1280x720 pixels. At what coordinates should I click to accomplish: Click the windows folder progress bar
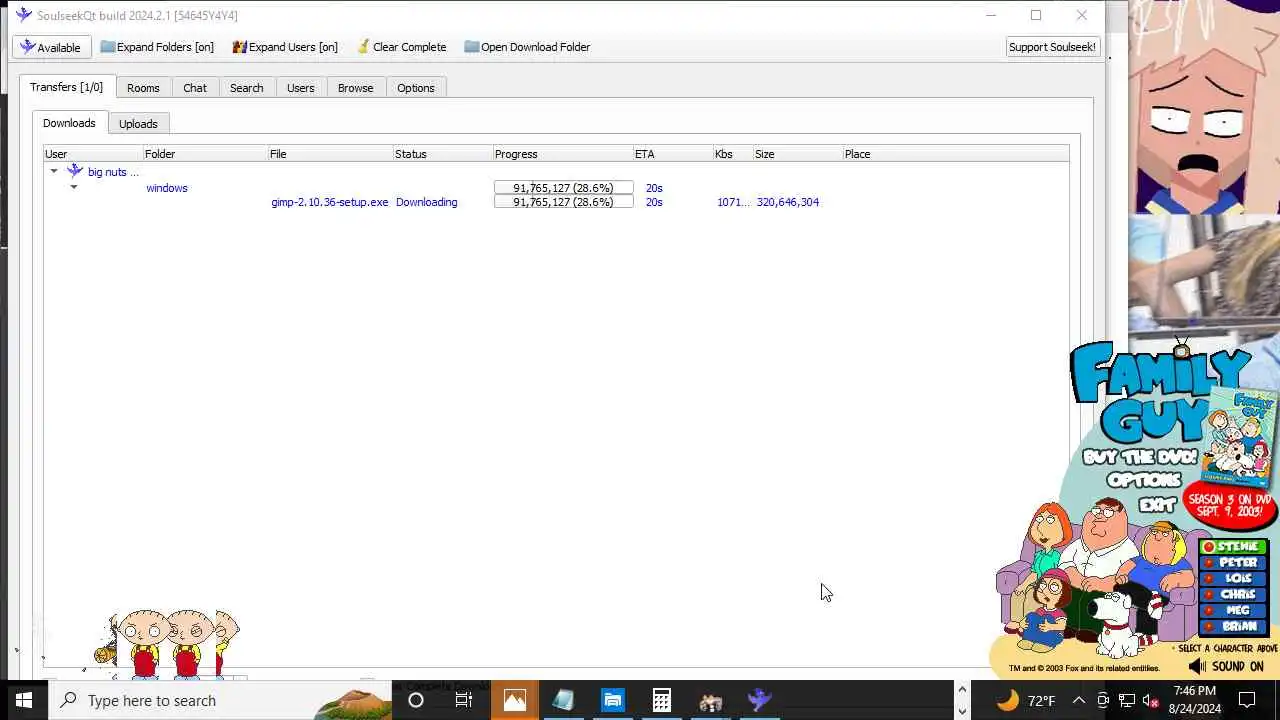point(563,188)
